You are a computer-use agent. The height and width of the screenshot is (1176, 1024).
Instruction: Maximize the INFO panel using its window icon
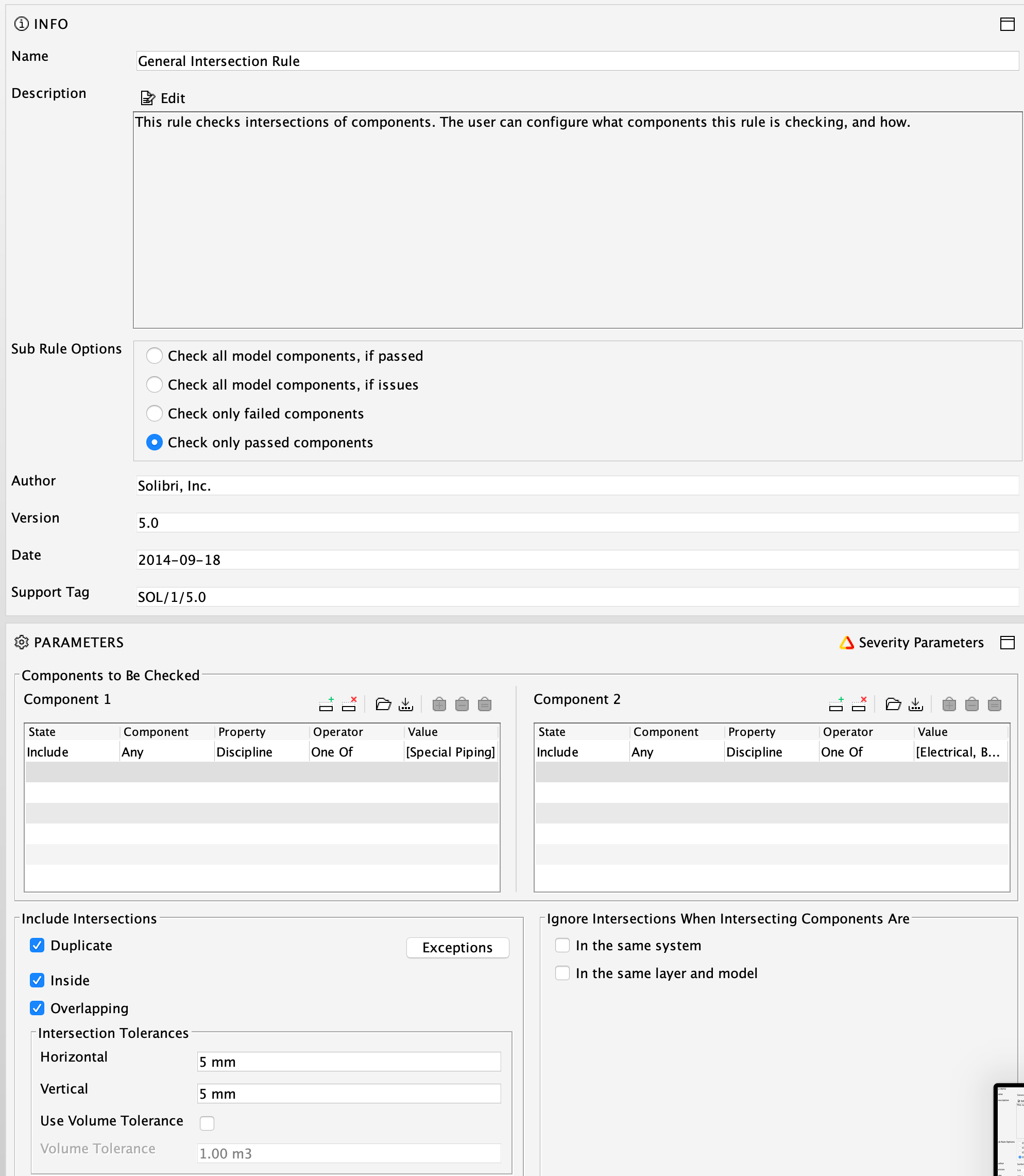(1007, 24)
